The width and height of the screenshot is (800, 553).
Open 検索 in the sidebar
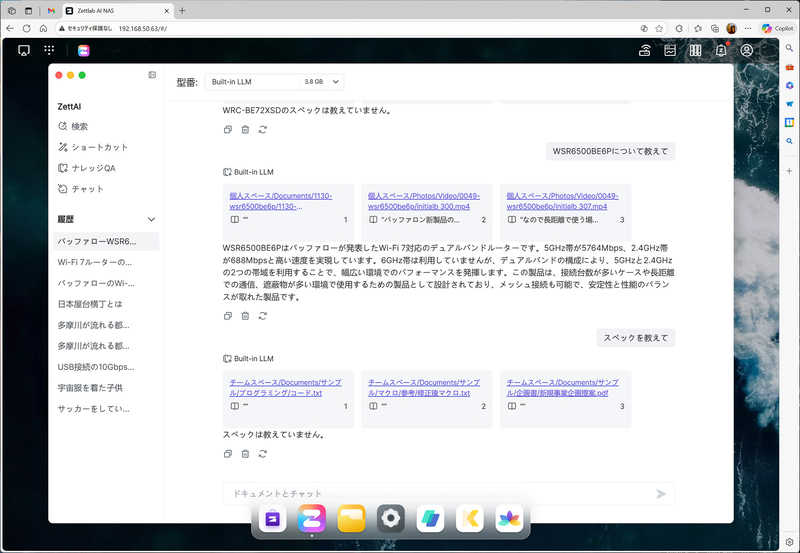pyautogui.click(x=73, y=127)
